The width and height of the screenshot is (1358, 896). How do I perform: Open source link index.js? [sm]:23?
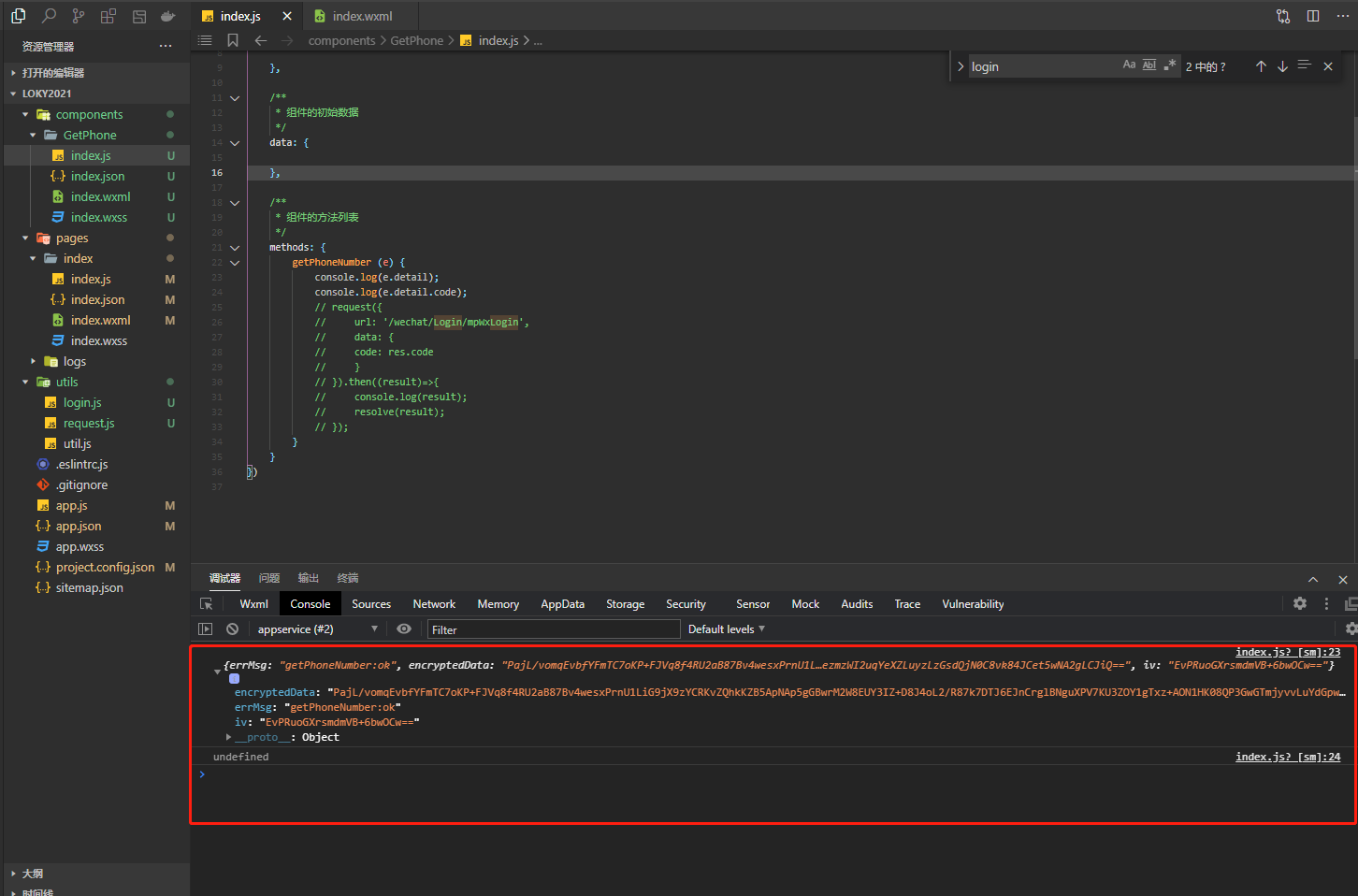pos(1288,652)
